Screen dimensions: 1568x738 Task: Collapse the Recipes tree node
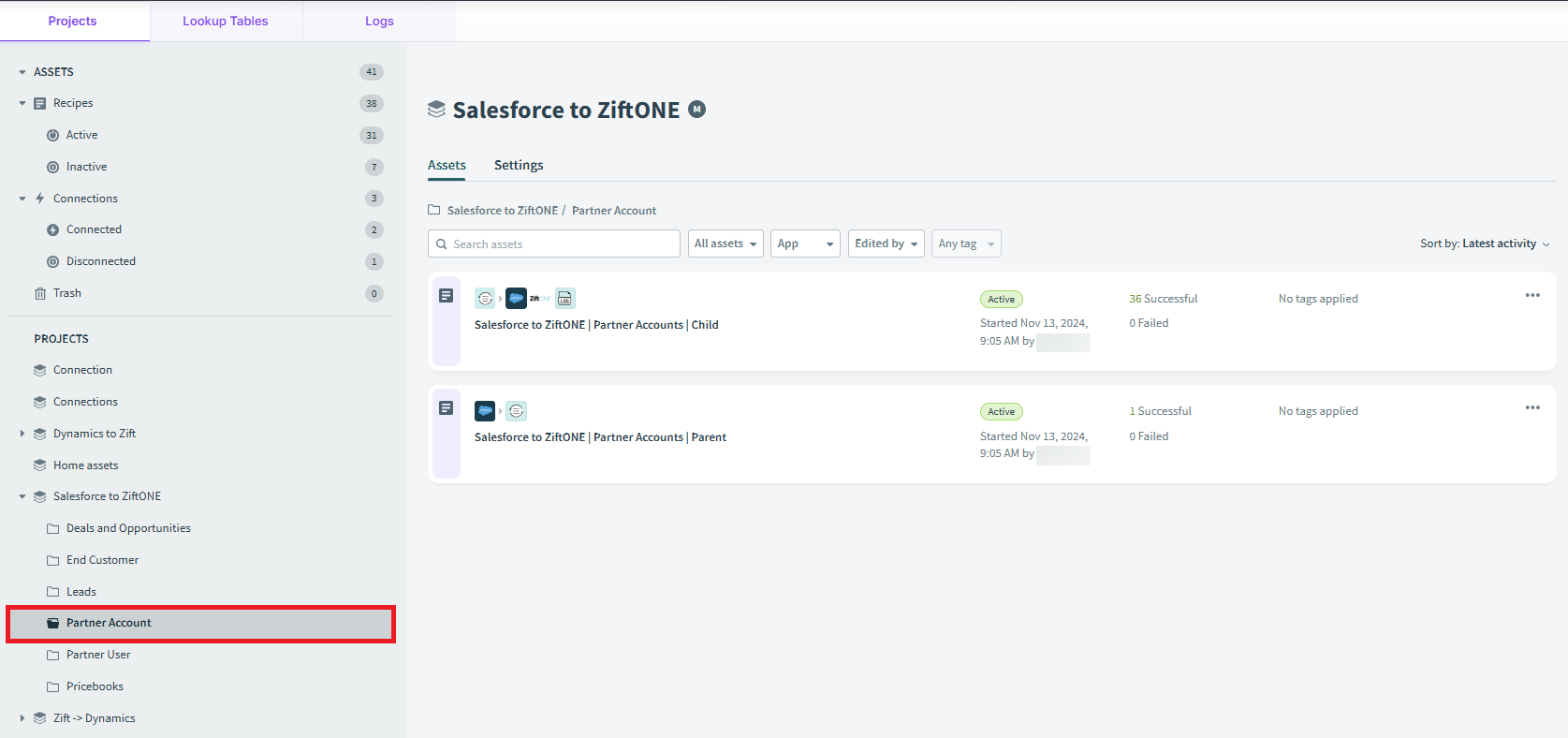pyautogui.click(x=22, y=103)
